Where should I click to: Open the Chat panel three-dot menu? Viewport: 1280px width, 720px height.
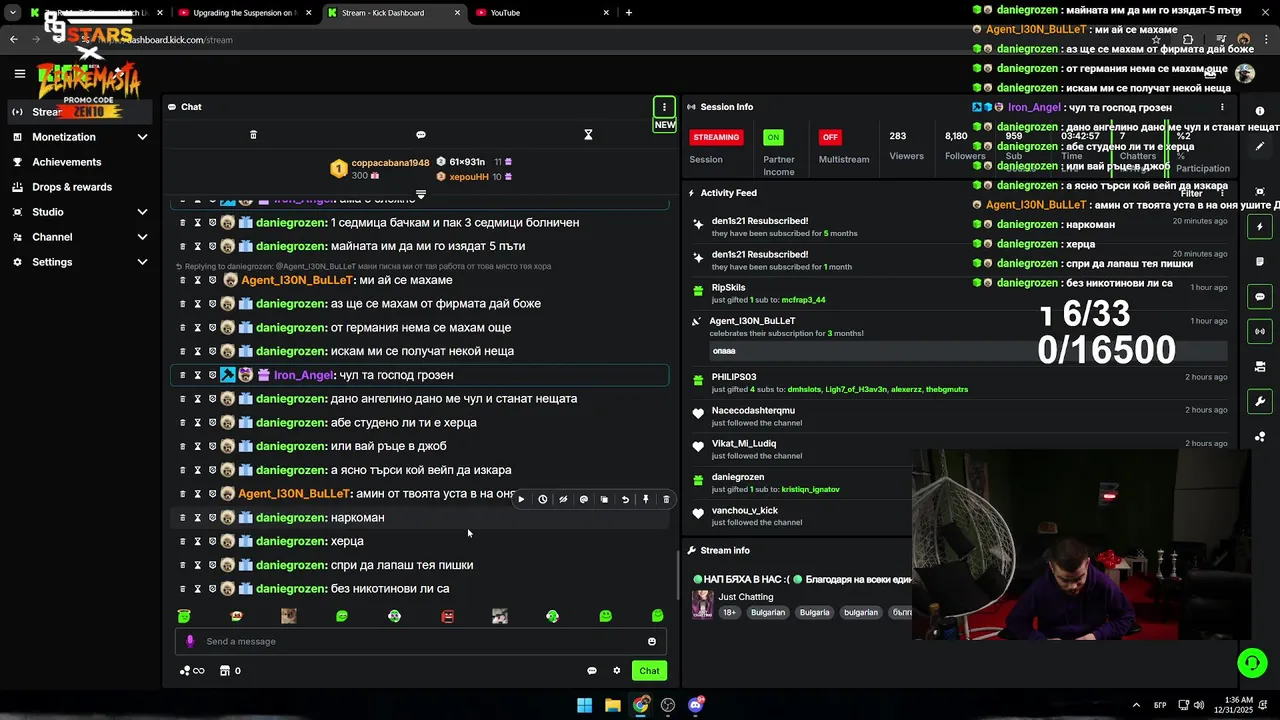point(664,107)
